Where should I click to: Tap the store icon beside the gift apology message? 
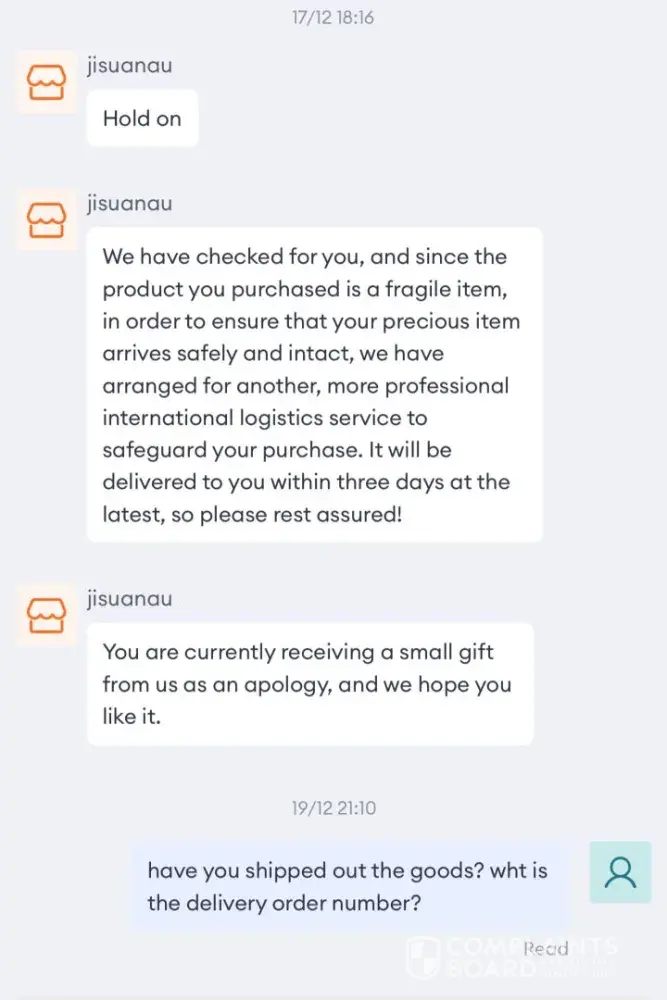click(x=46, y=615)
